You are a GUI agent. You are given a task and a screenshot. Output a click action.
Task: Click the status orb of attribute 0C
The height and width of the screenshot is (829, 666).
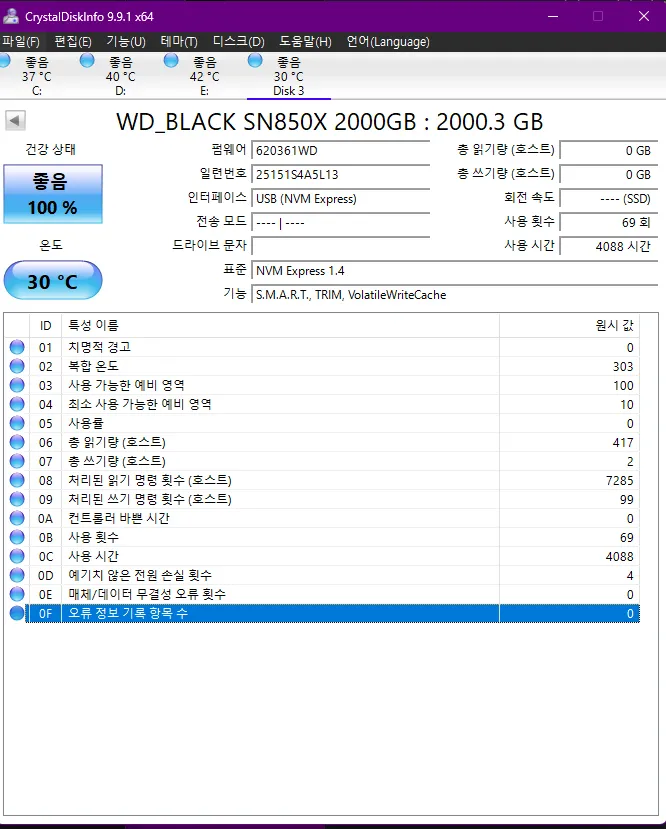17,556
